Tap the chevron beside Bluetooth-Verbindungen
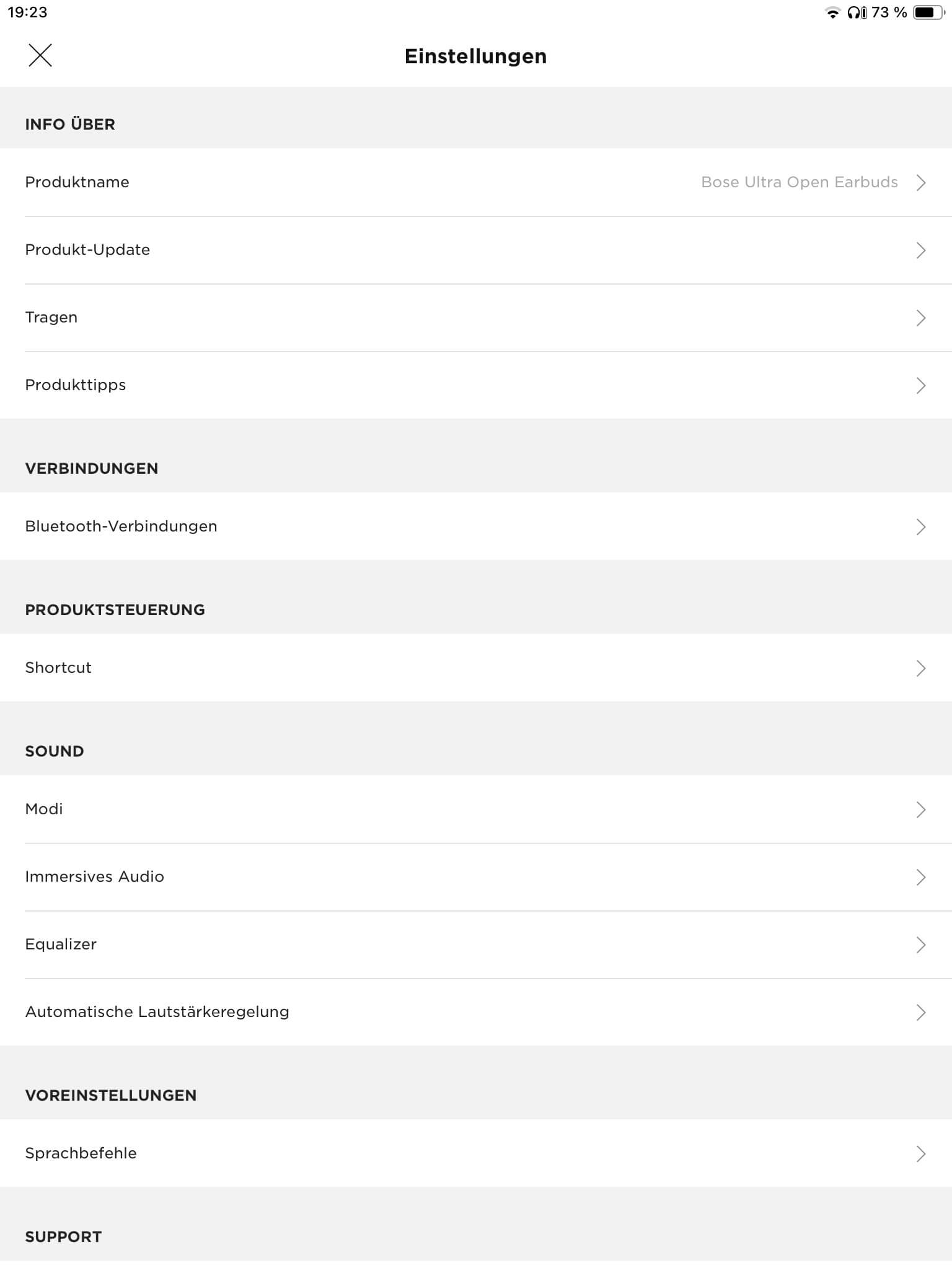 click(921, 526)
